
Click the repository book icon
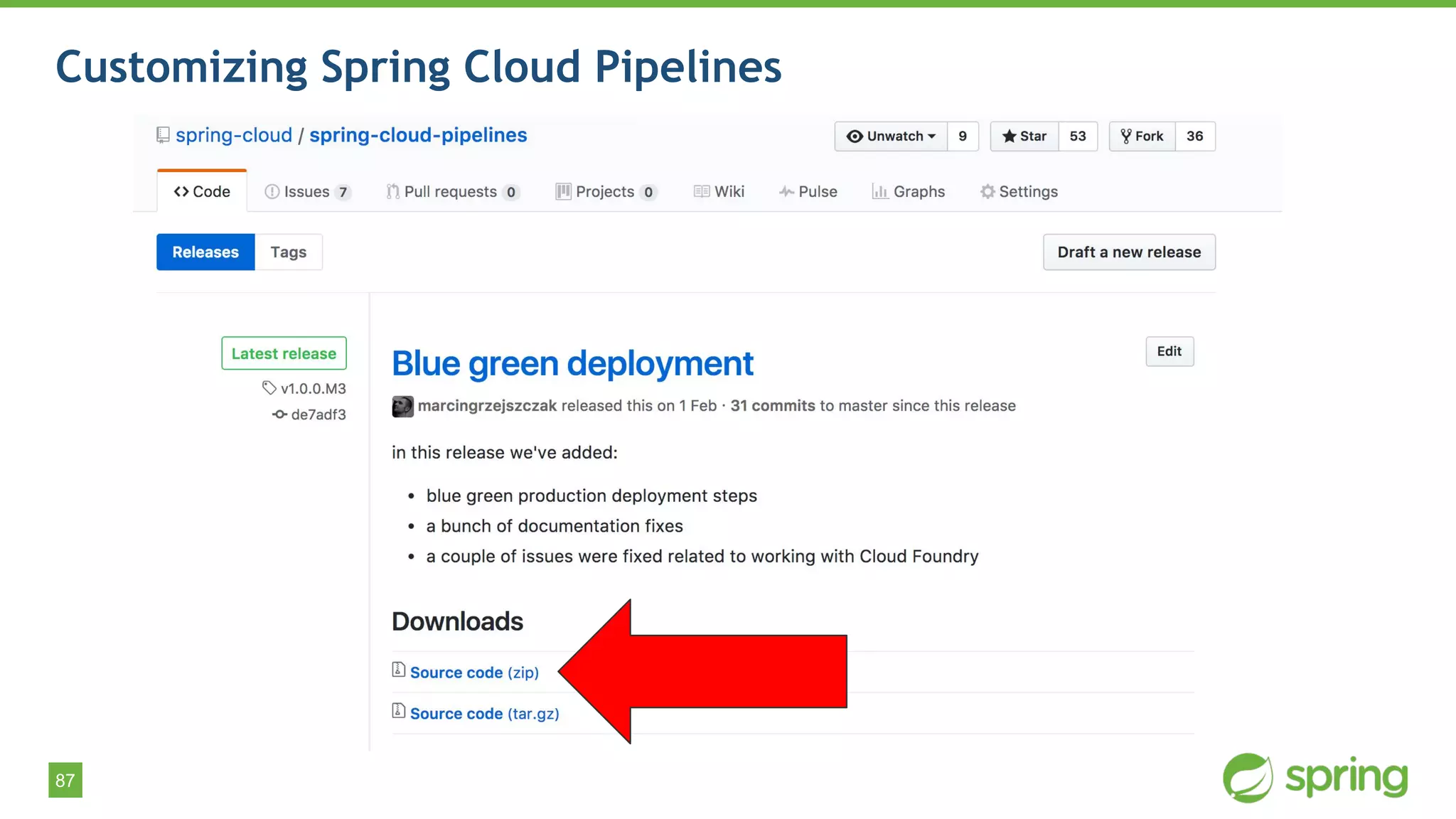pyautogui.click(x=163, y=135)
